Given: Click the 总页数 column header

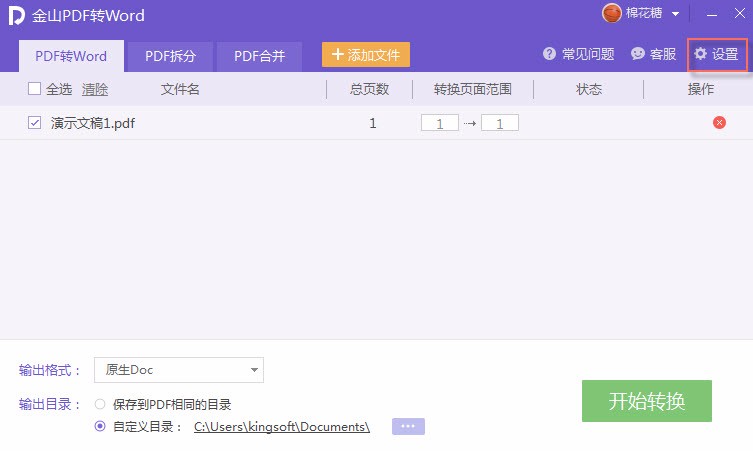Looking at the screenshot, I should tap(369, 89).
